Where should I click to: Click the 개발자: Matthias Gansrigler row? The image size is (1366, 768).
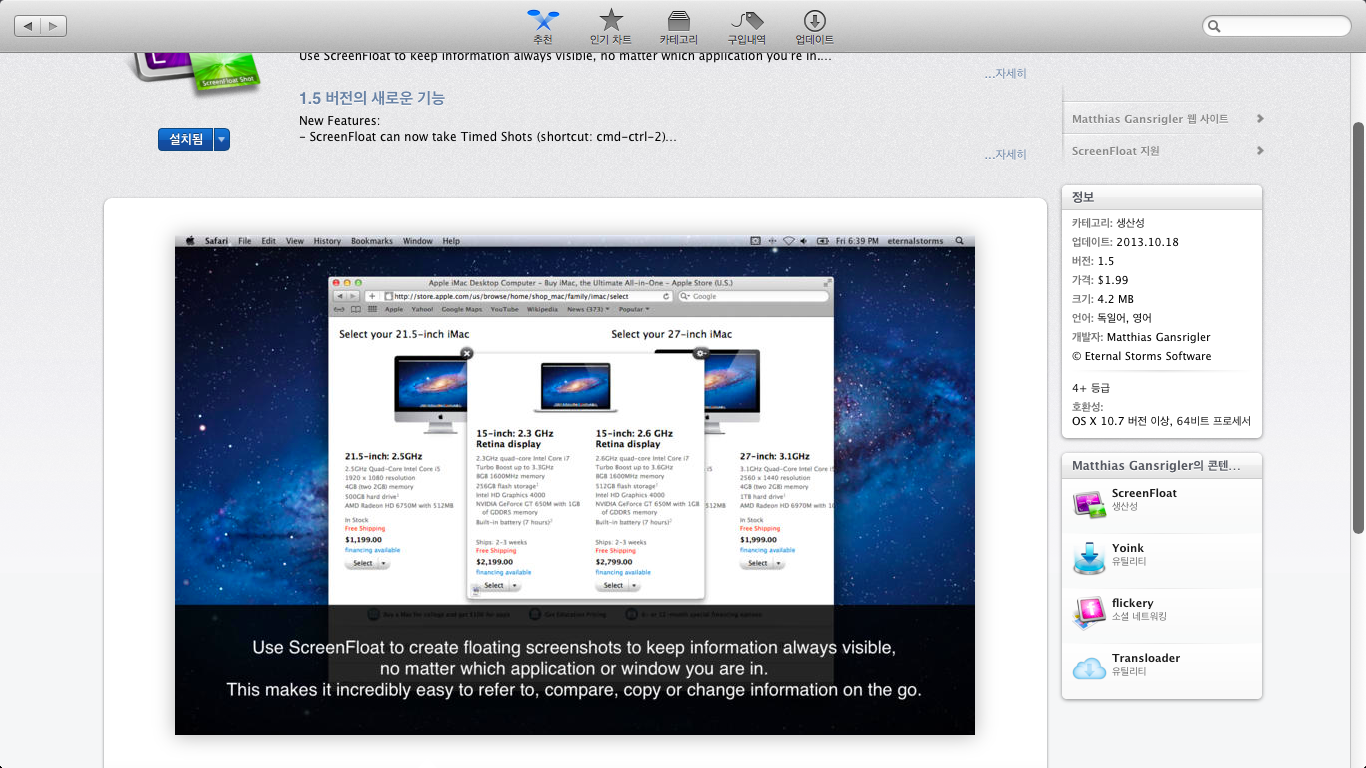tap(1141, 337)
